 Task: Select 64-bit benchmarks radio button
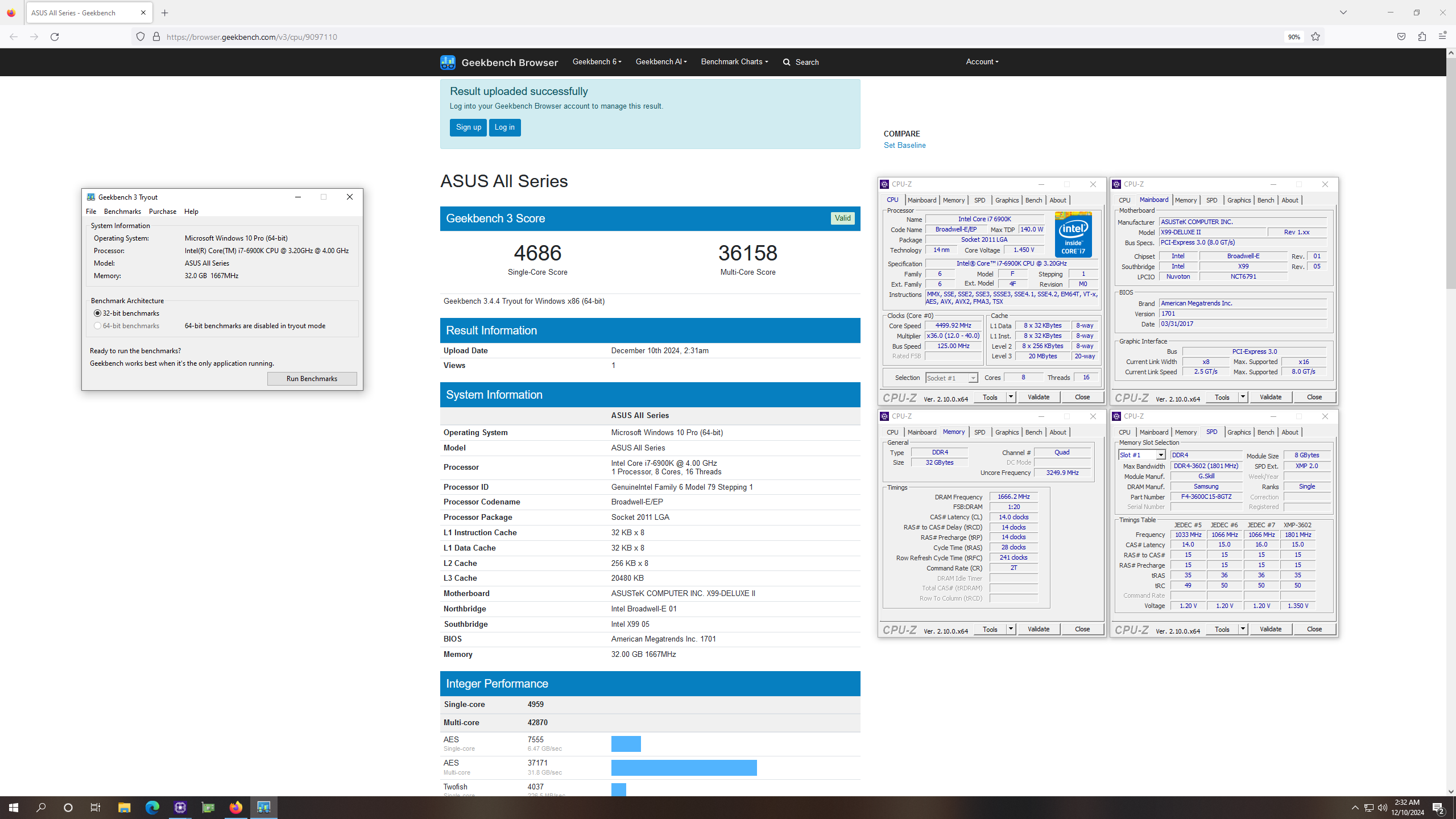[x=98, y=326]
